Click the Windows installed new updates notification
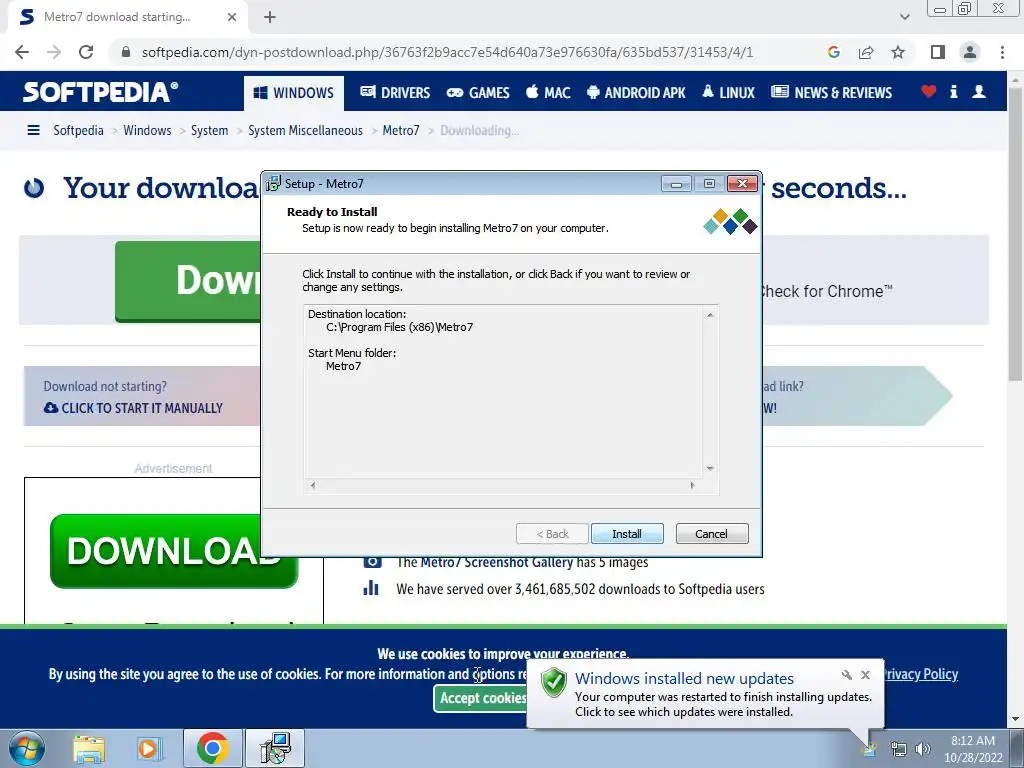 [x=704, y=694]
